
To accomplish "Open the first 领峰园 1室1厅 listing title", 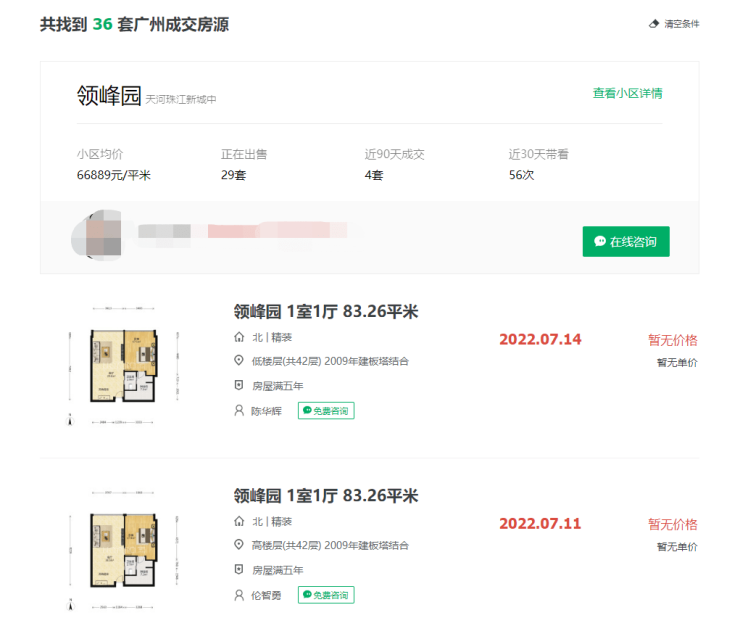I will click(325, 312).
